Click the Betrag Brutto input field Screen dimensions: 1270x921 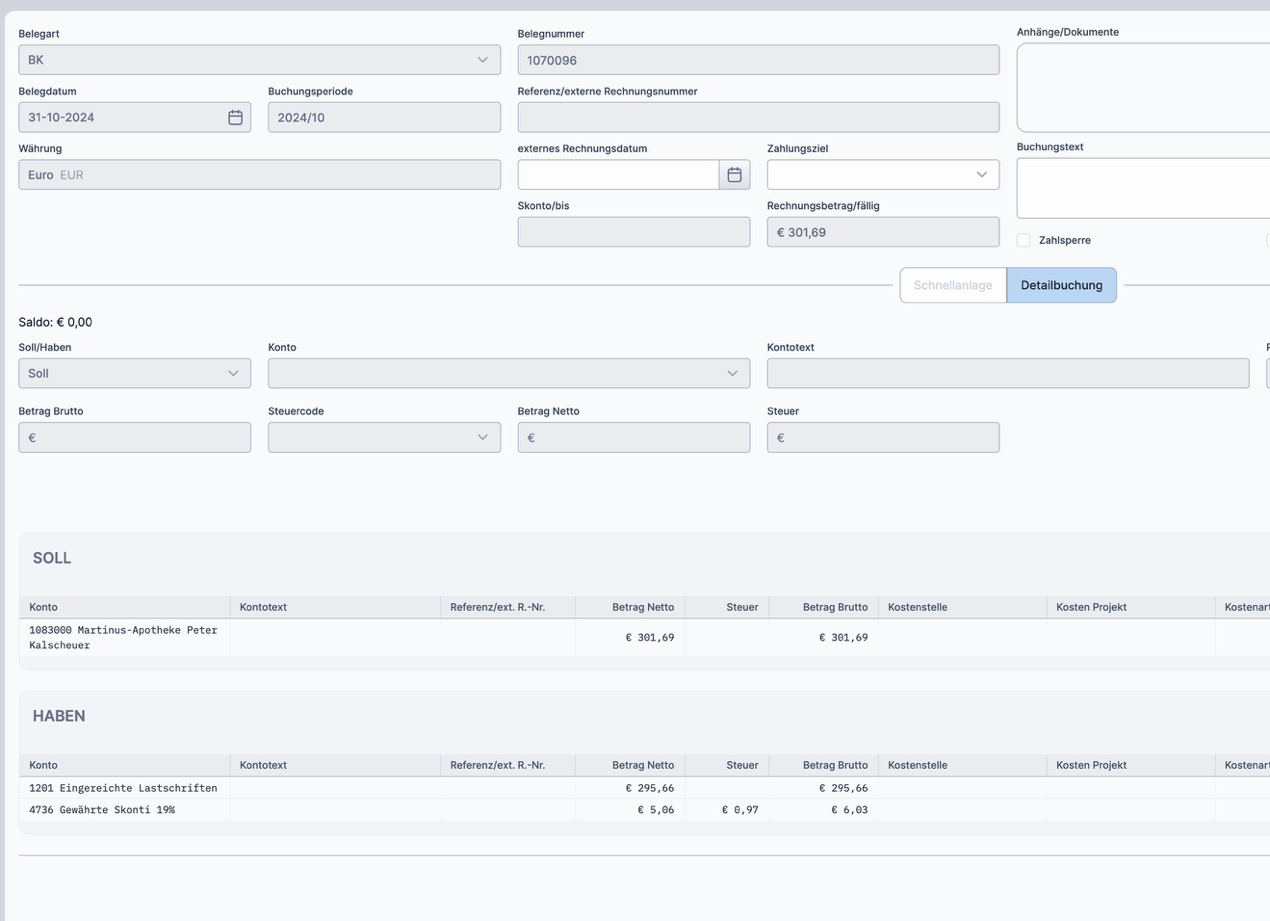[134, 437]
